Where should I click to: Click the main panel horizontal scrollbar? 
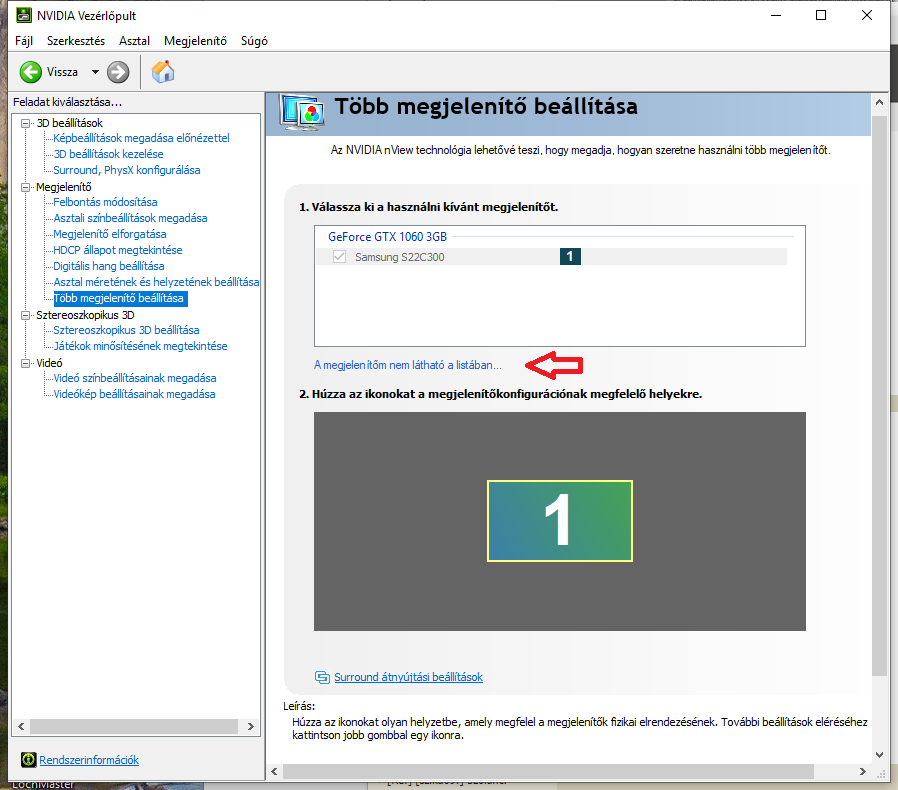coord(548,772)
